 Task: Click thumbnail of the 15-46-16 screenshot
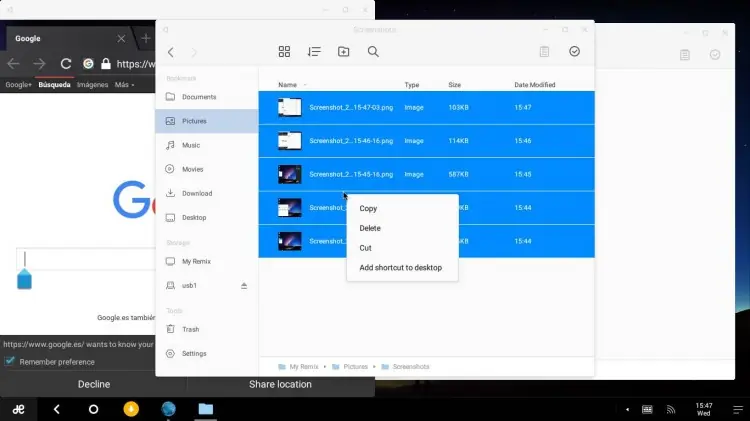[x=290, y=141]
